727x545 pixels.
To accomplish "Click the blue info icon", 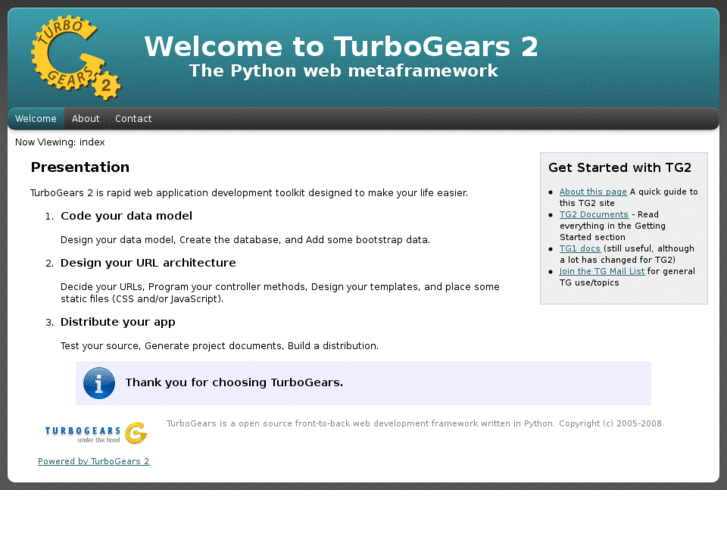I will pyautogui.click(x=99, y=383).
